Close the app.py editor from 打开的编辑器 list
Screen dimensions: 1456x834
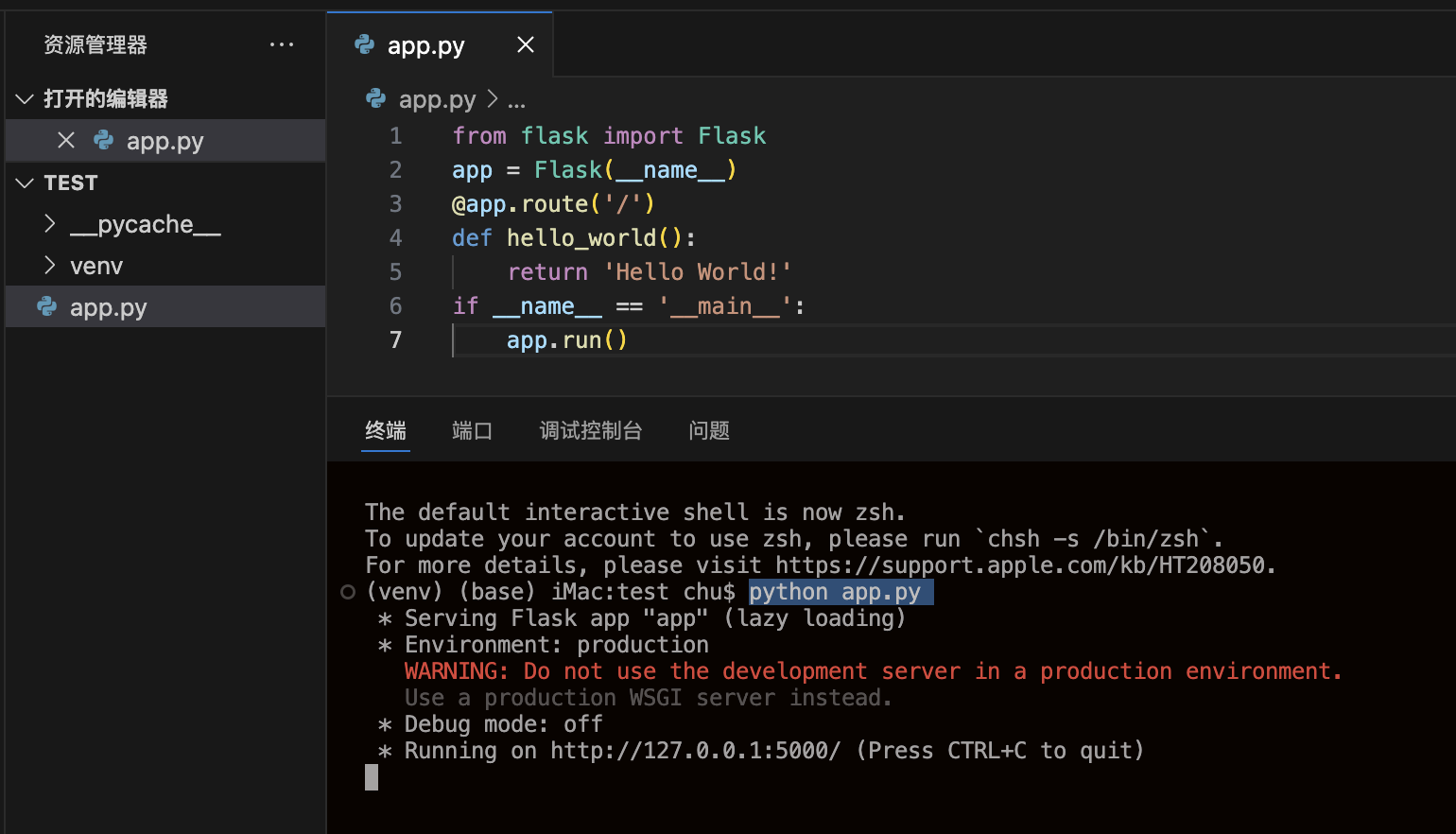click(x=65, y=140)
